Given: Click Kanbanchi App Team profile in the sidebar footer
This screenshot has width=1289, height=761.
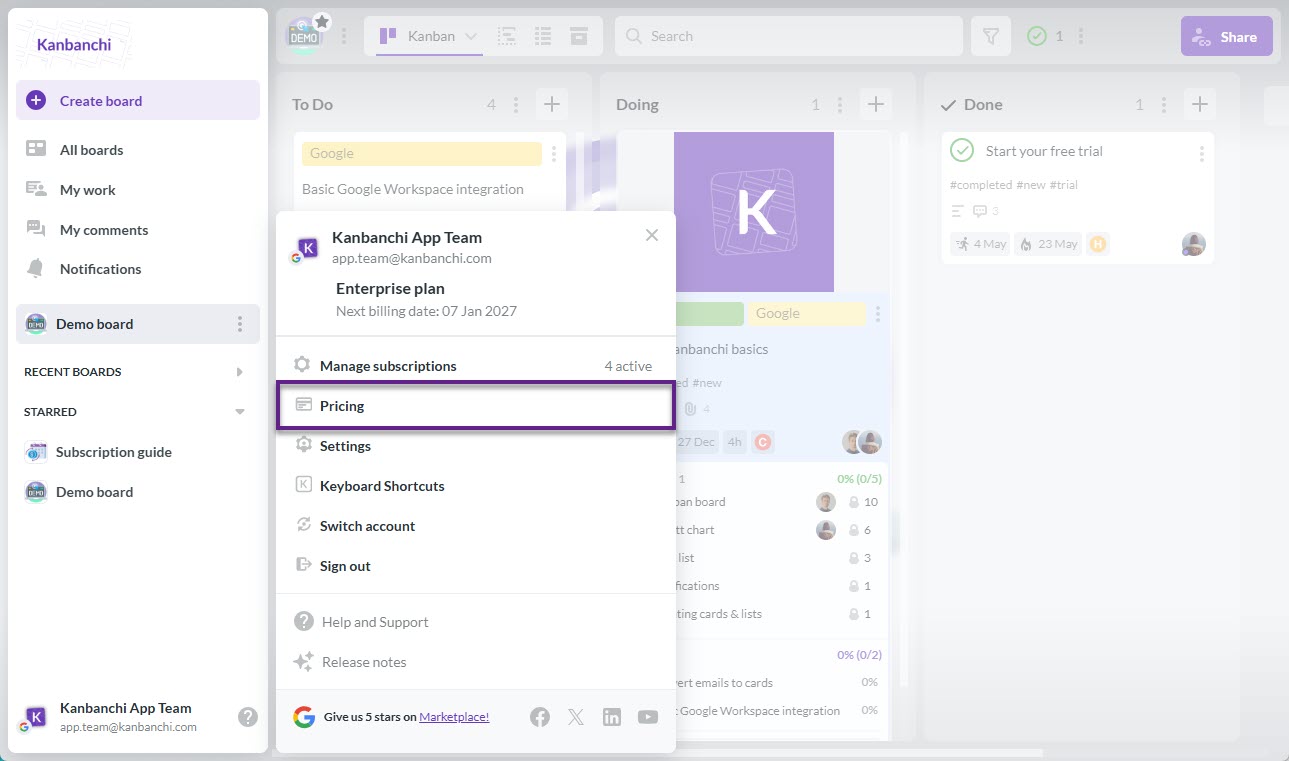Looking at the screenshot, I should tap(110, 717).
